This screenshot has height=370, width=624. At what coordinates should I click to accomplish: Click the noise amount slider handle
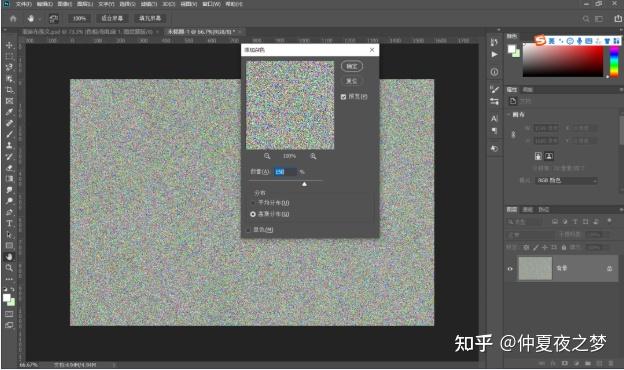(304, 184)
